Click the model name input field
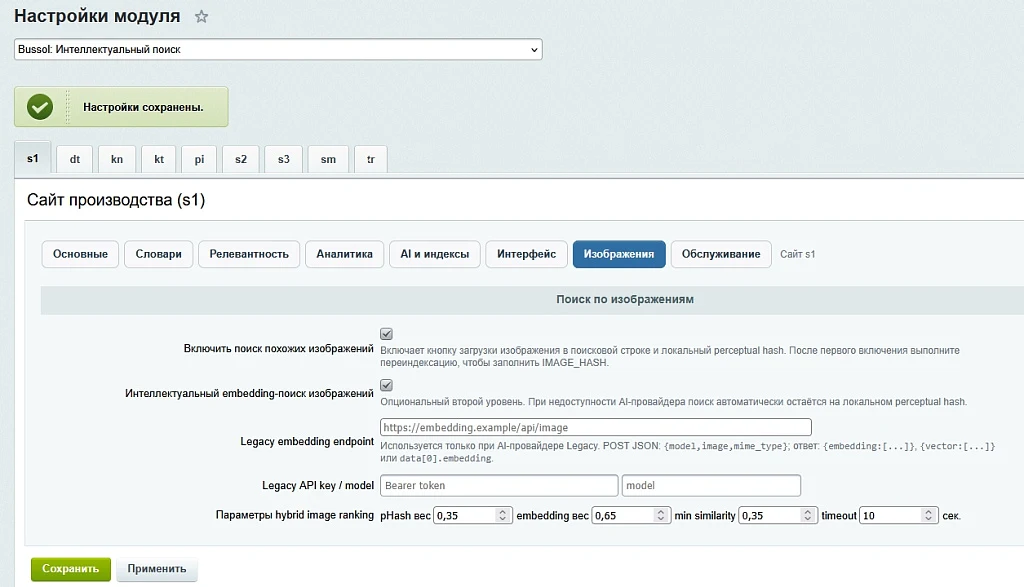The width and height of the screenshot is (1024, 587). pyautogui.click(x=711, y=485)
